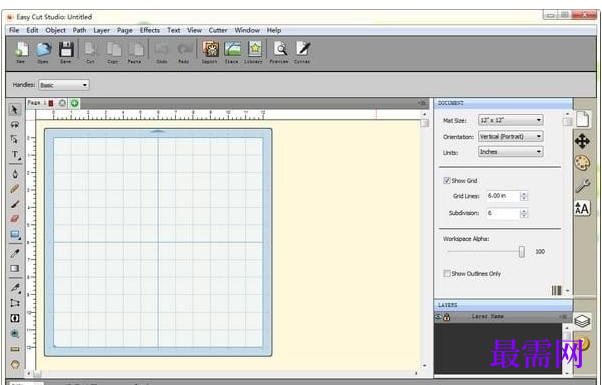Open the Position move-arrows panel icon

tap(582, 141)
